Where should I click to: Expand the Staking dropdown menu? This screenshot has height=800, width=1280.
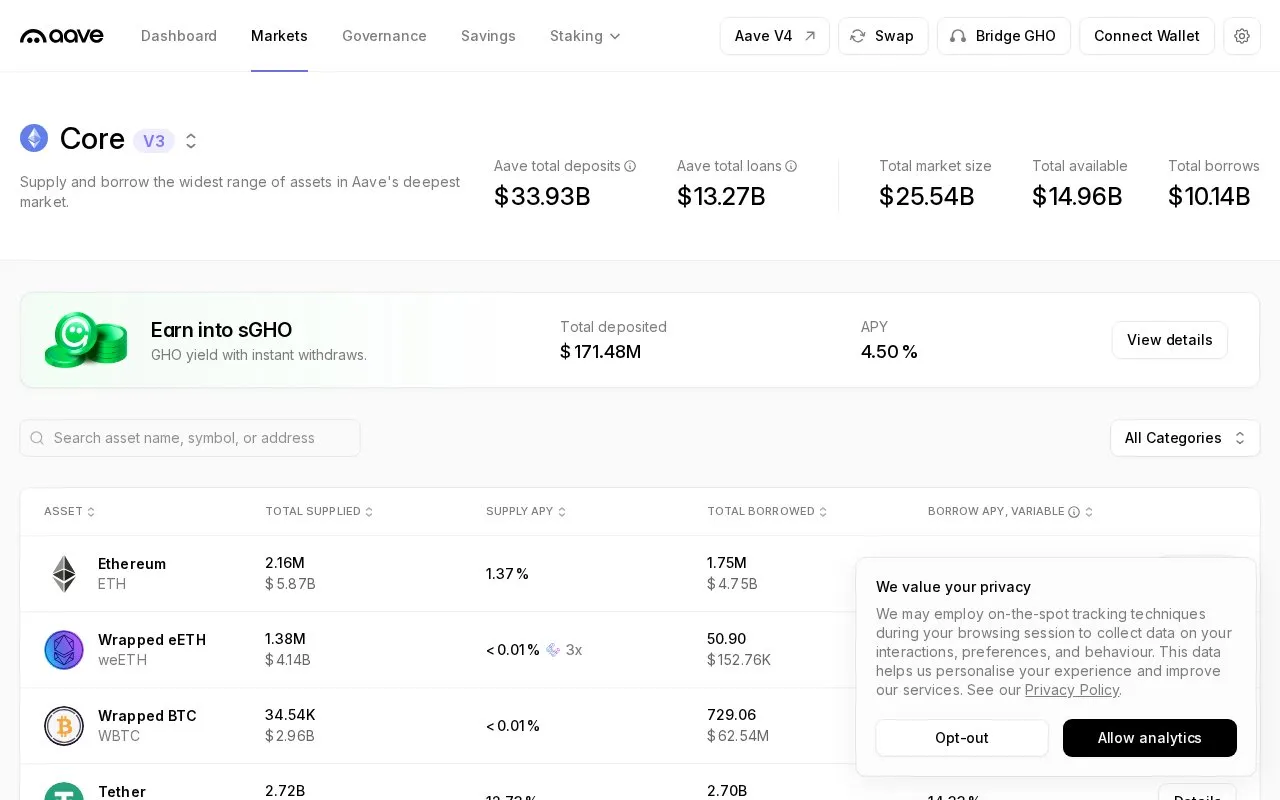[586, 36]
